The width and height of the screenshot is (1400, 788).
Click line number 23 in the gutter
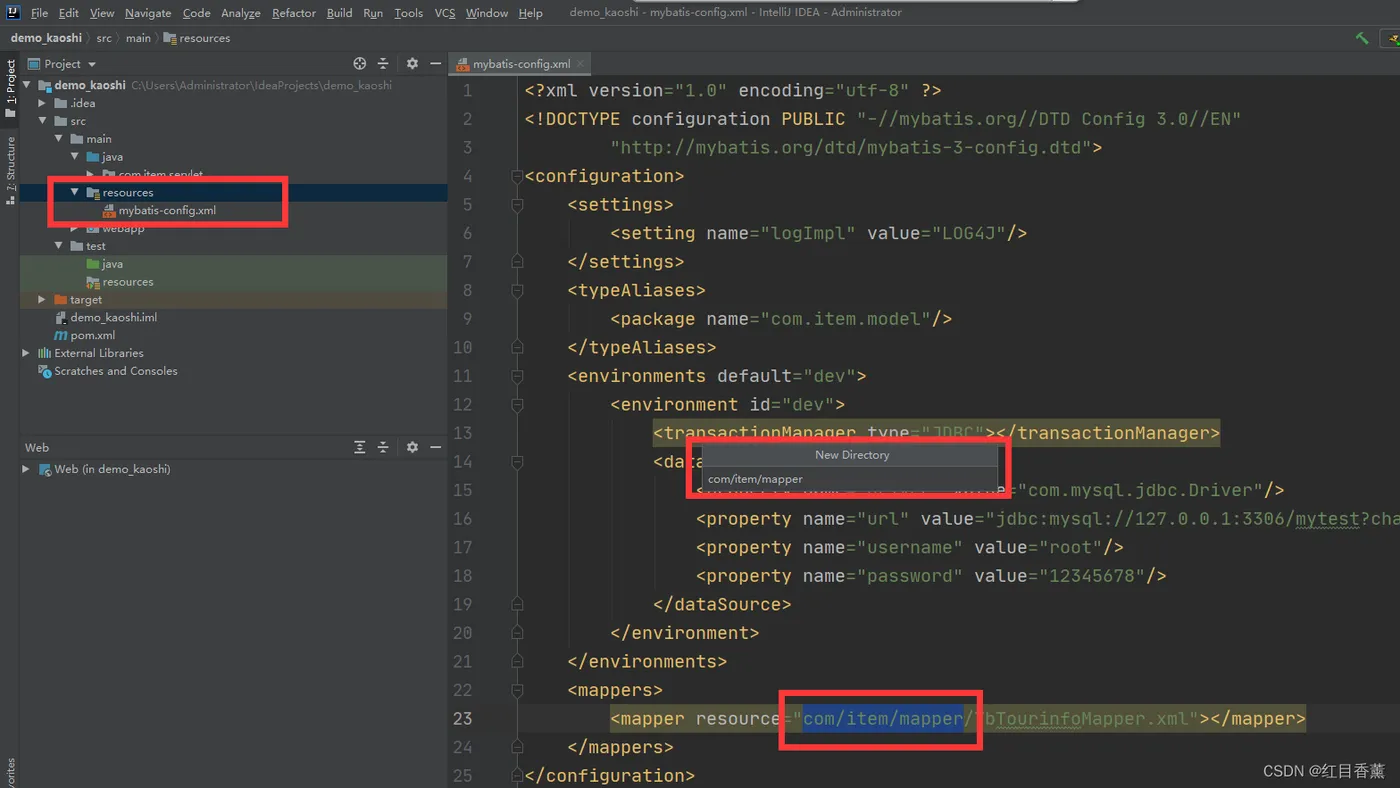462,718
